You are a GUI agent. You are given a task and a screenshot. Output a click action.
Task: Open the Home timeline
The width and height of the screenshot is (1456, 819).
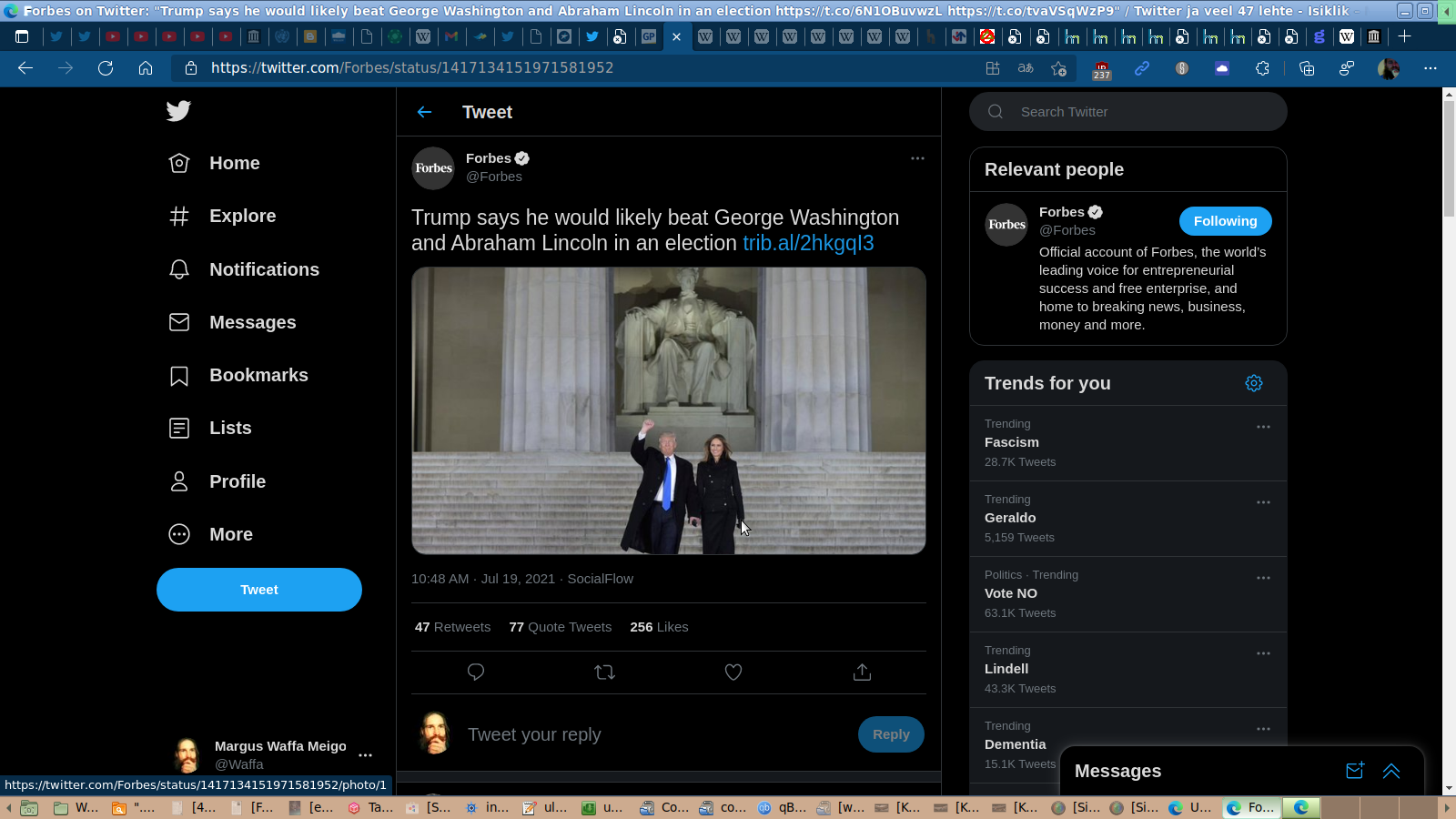click(x=215, y=163)
